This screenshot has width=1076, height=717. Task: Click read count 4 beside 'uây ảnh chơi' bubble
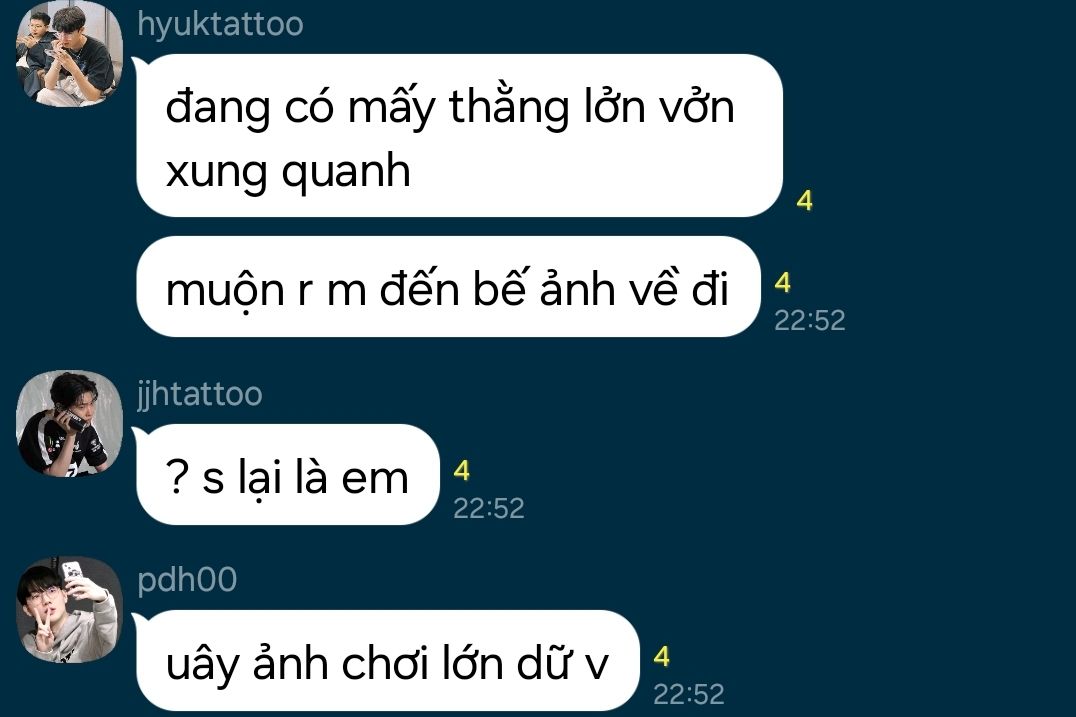pos(662,657)
